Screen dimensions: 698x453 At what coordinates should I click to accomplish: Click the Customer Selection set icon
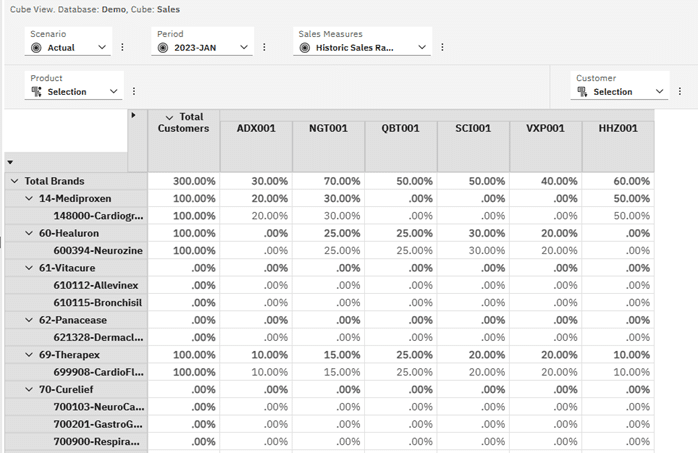[x=582, y=92]
